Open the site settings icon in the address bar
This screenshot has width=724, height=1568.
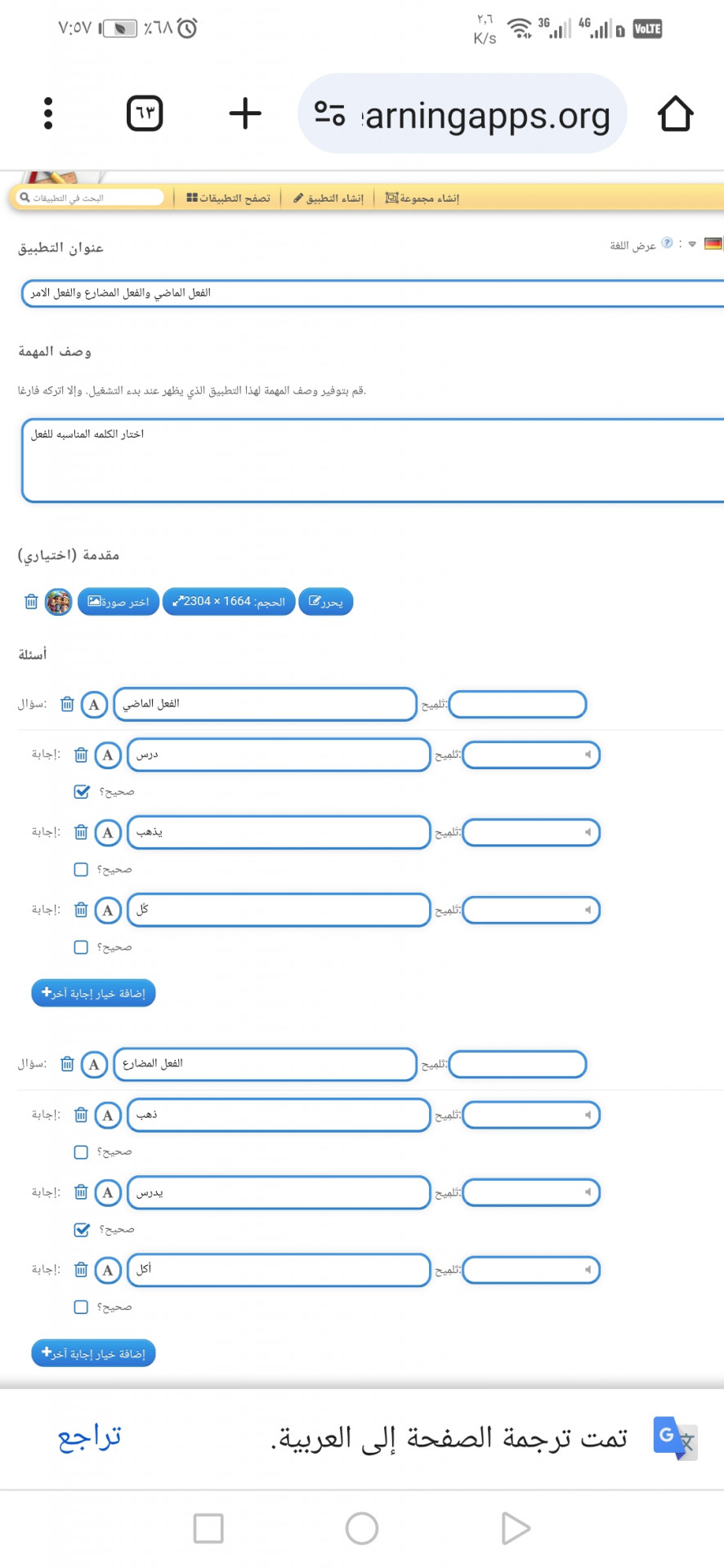coord(330,114)
